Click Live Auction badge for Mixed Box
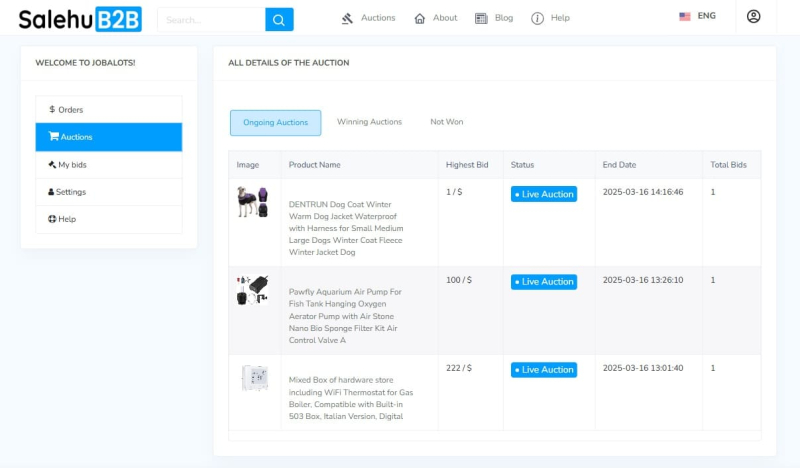The height and width of the screenshot is (468, 800). coord(544,370)
